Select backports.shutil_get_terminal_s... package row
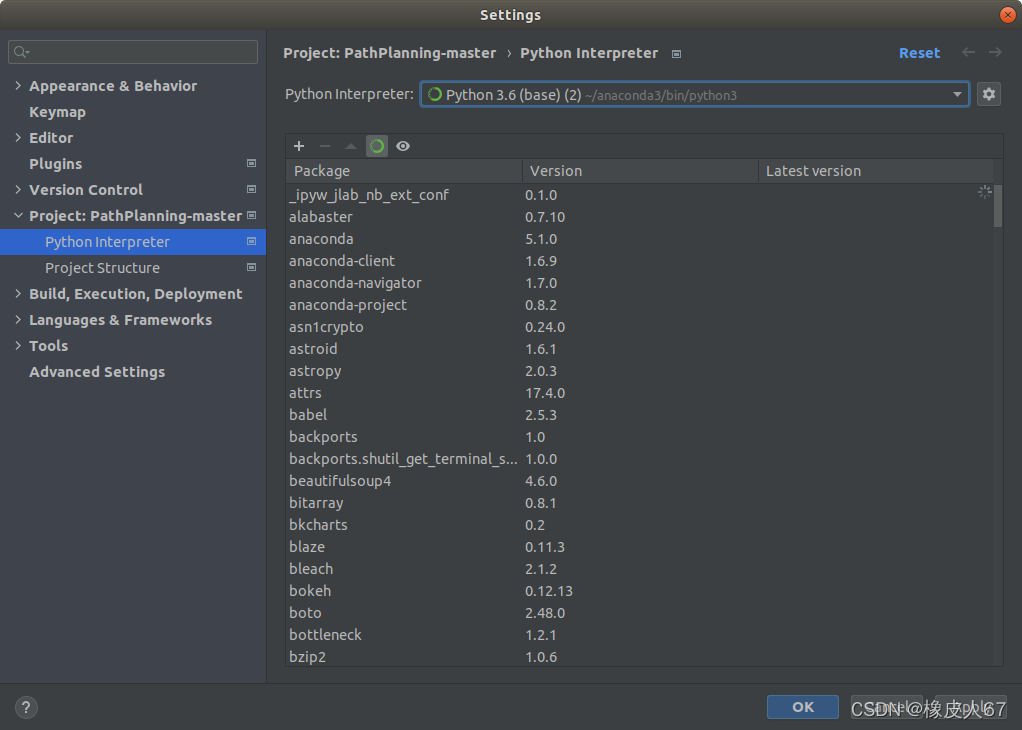Image resolution: width=1022 pixels, height=730 pixels. point(639,459)
